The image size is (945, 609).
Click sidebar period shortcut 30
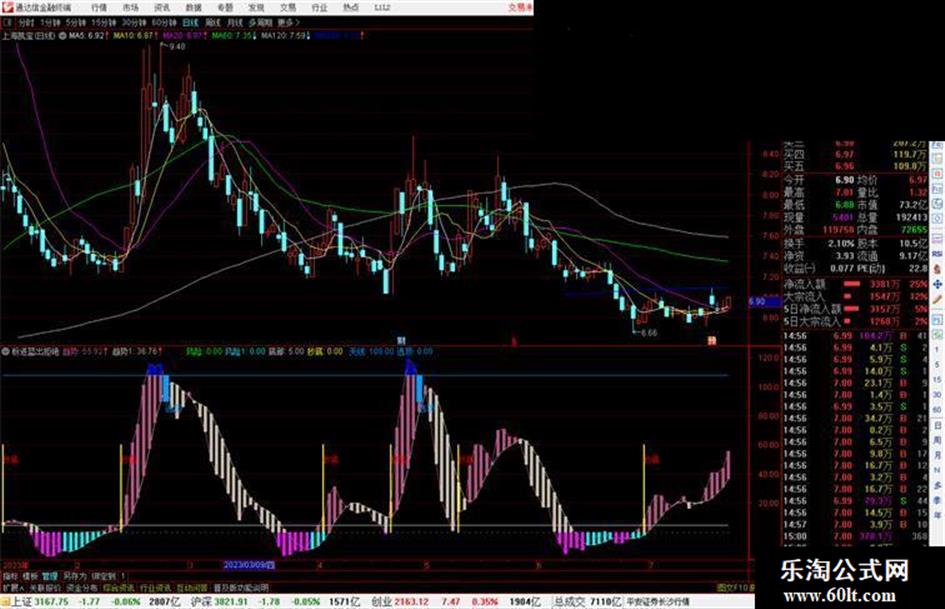tap(938, 395)
